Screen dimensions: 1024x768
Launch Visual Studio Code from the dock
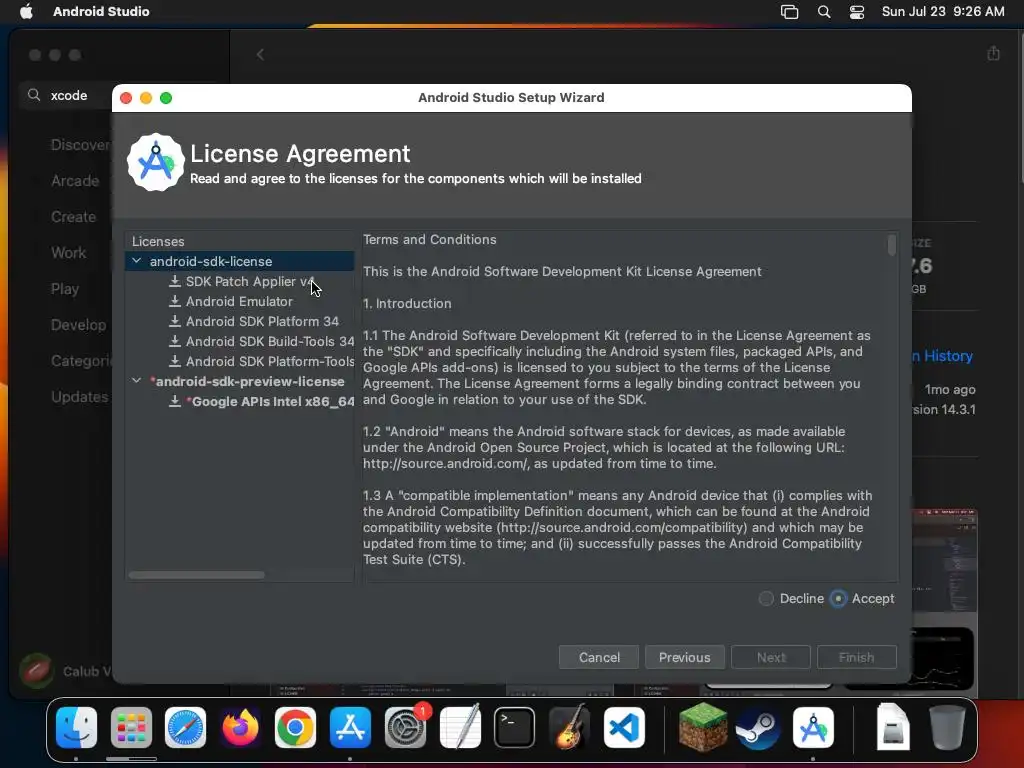pyautogui.click(x=624, y=728)
